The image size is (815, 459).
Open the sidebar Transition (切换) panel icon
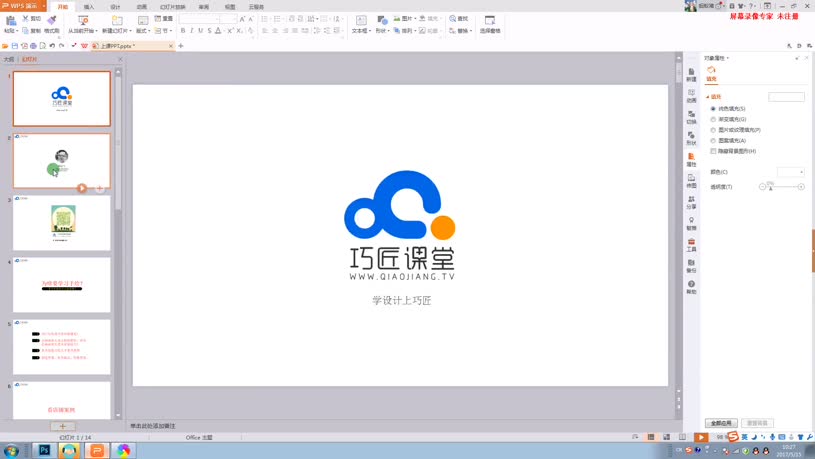(x=691, y=117)
